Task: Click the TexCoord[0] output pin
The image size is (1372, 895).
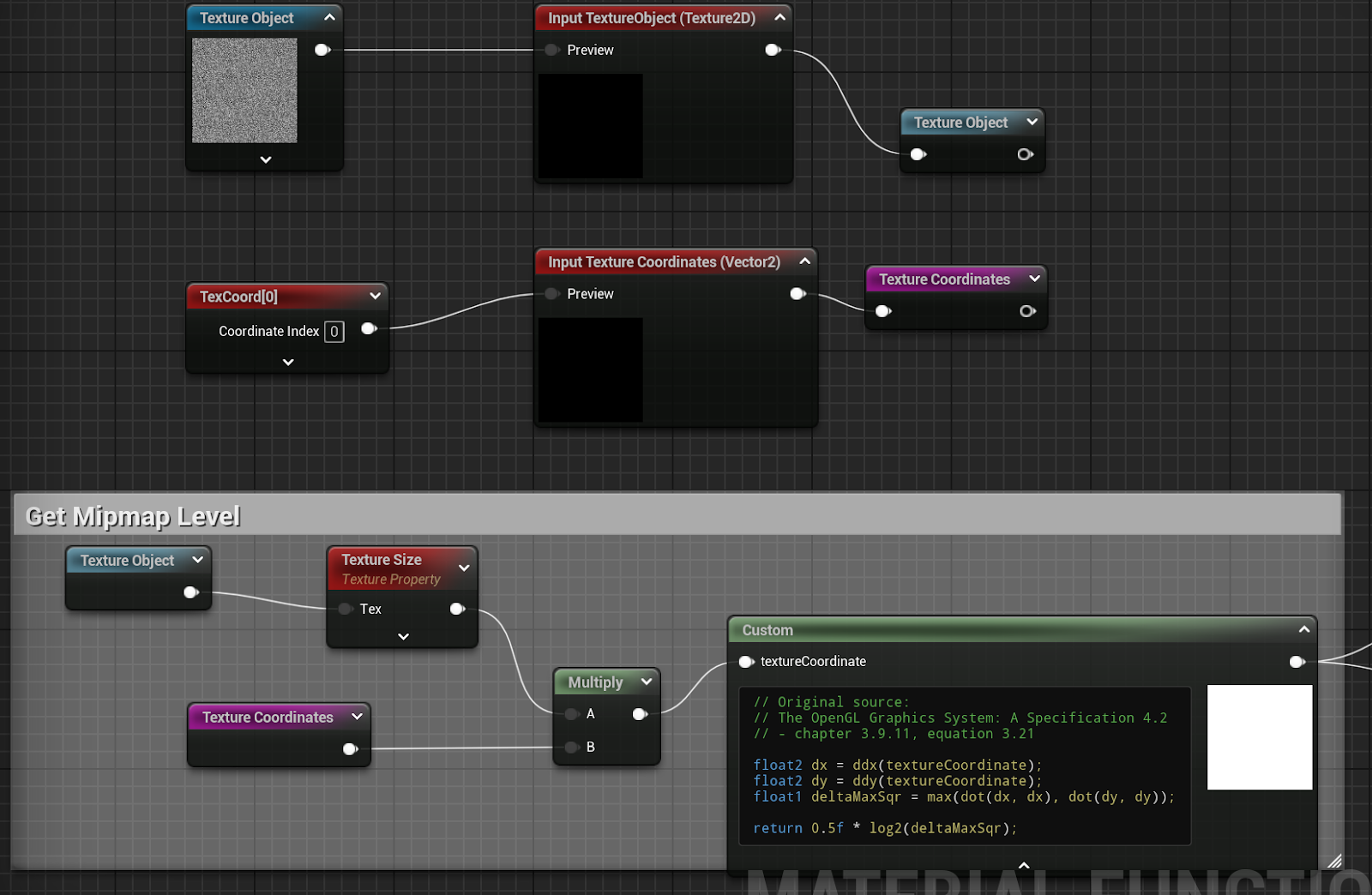Action: (x=370, y=328)
